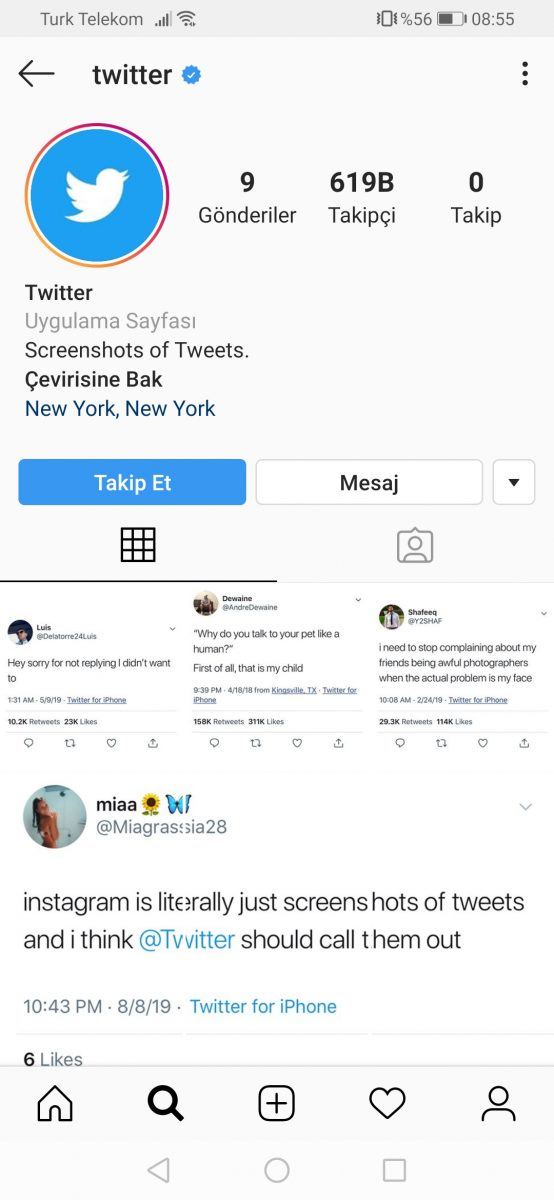Image resolution: width=554 pixels, height=1200 pixels.
Task: Switch to the grid posts tab
Action: tap(138, 545)
